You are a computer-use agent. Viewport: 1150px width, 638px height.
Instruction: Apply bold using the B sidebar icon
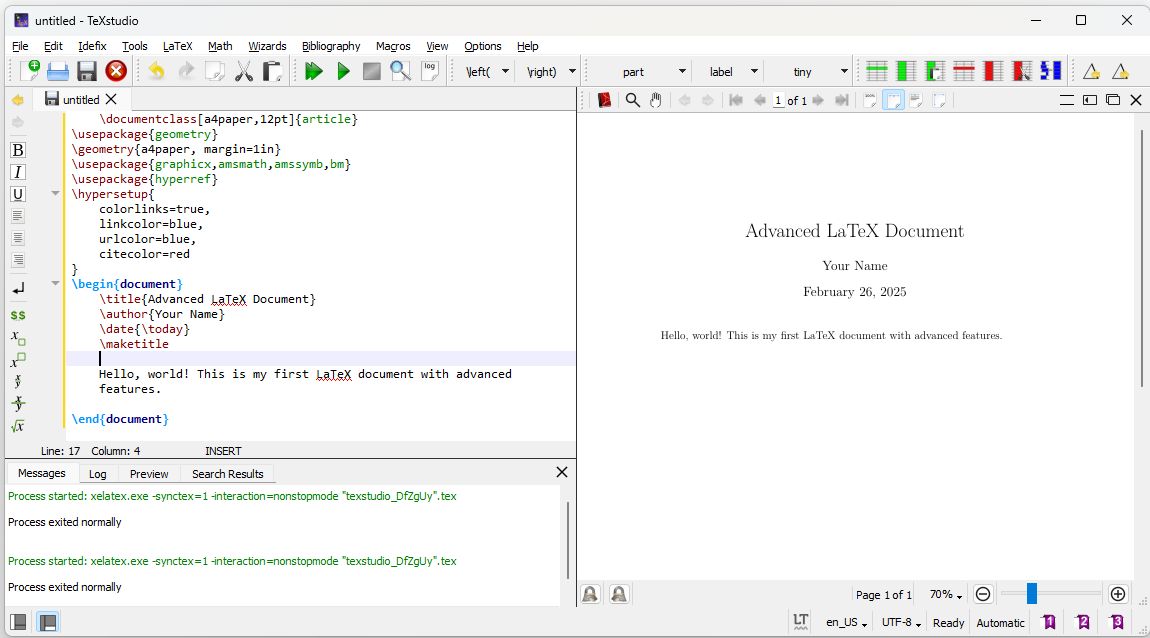(x=18, y=150)
